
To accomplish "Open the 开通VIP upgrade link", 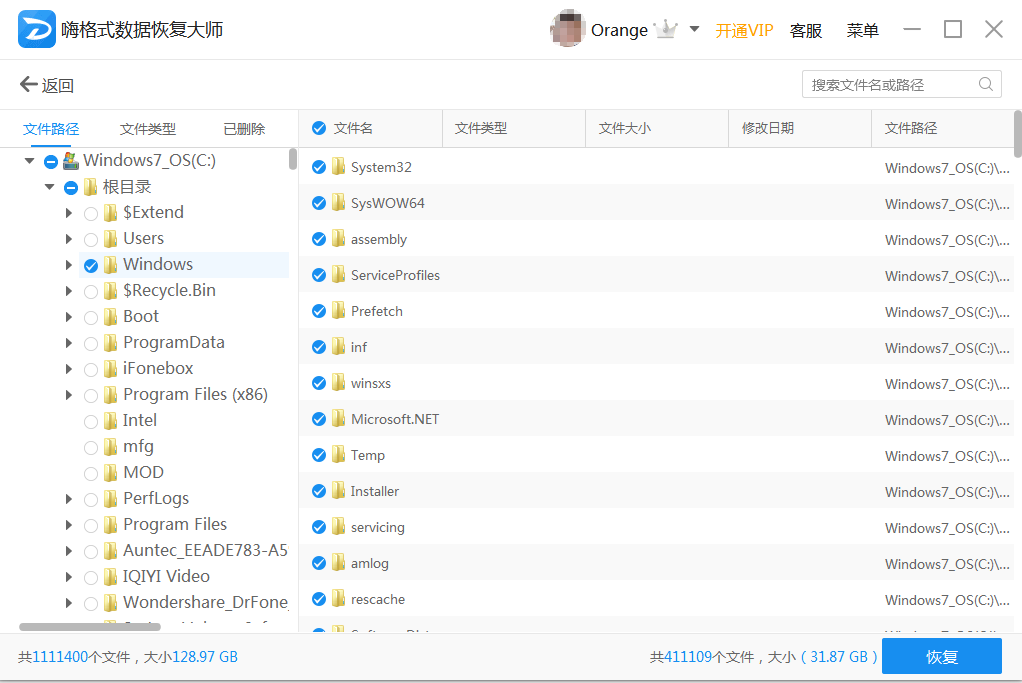I will pyautogui.click(x=744, y=31).
